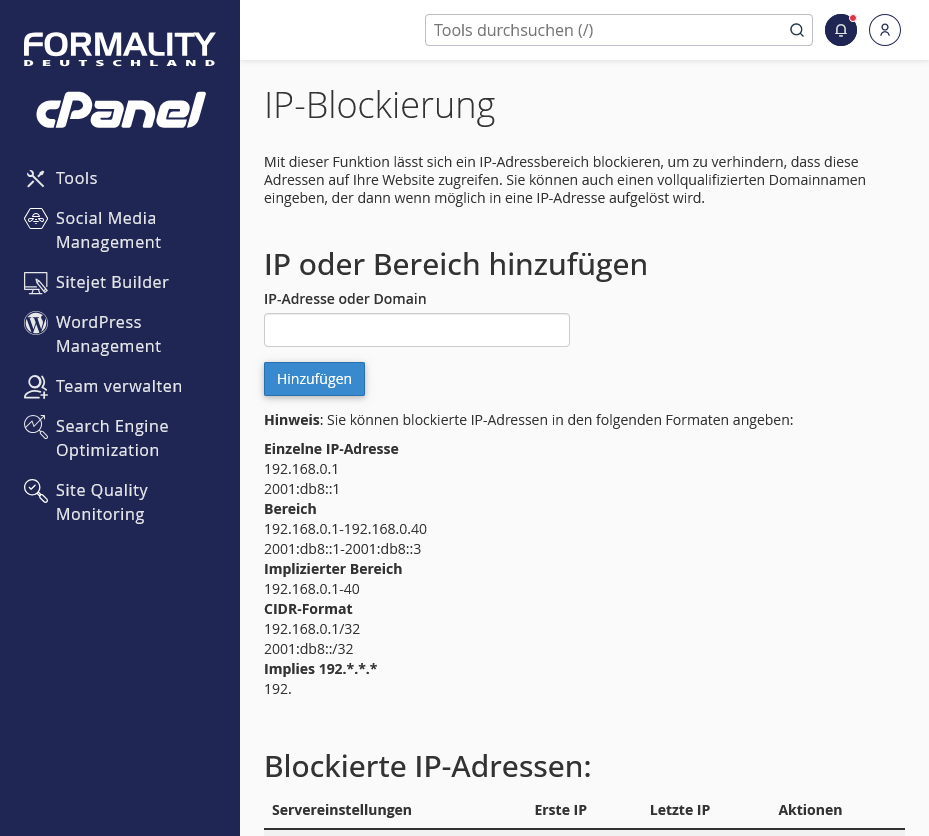This screenshot has width=929, height=836.
Task: Focus the IP-Adresse oder Domain field
Action: 417,330
